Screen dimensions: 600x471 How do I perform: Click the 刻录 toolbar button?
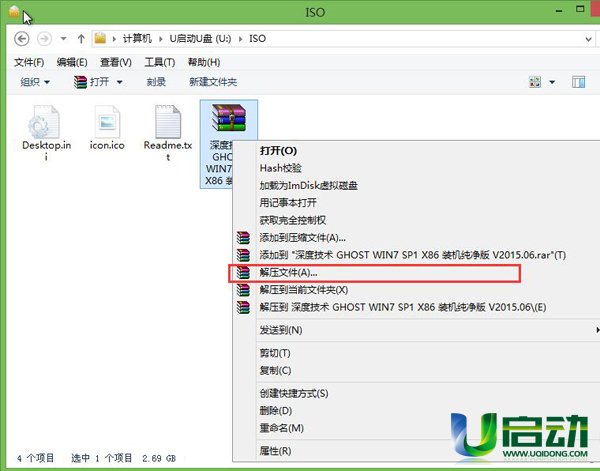tap(156, 82)
